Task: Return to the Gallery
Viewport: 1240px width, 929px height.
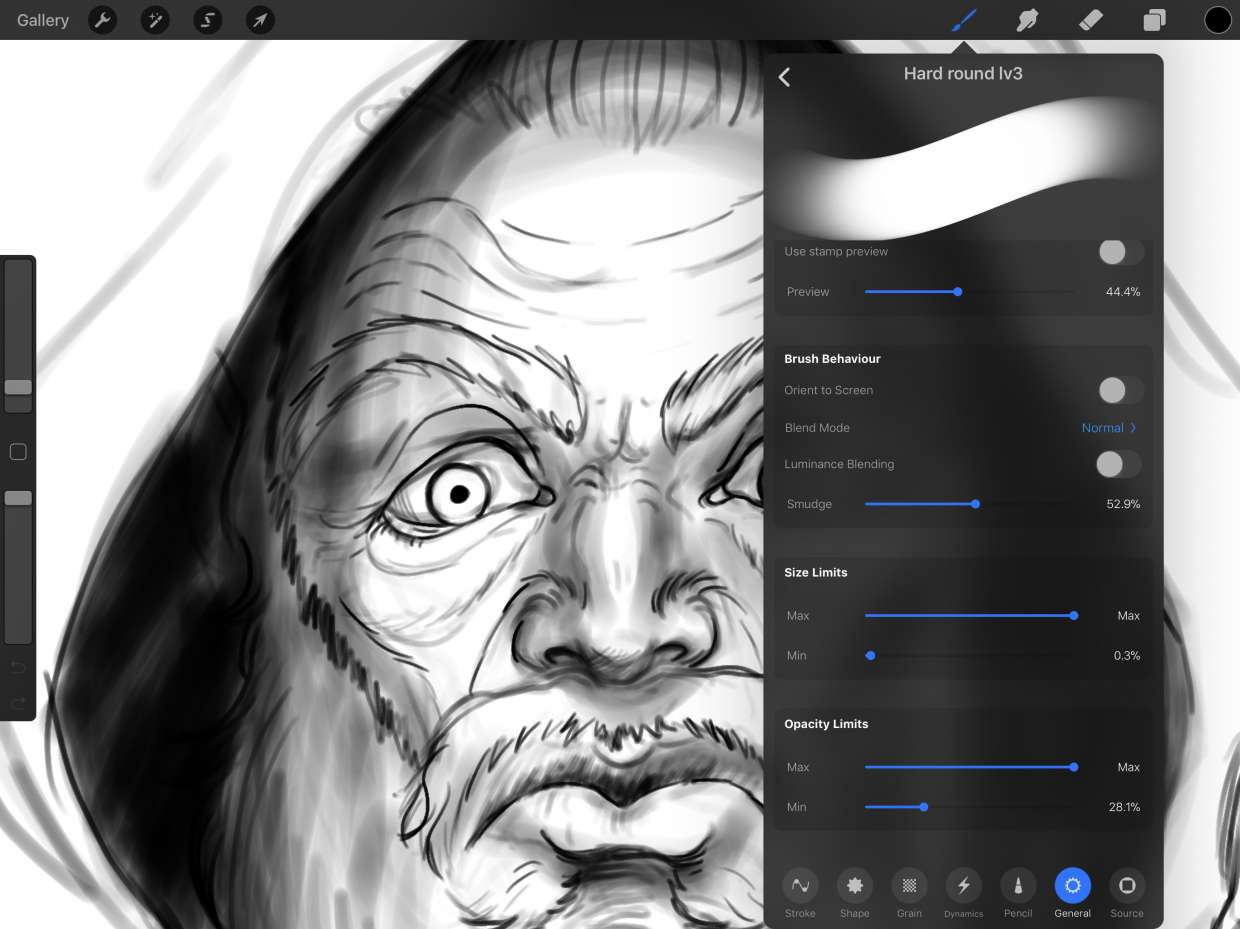Action: click(x=43, y=20)
